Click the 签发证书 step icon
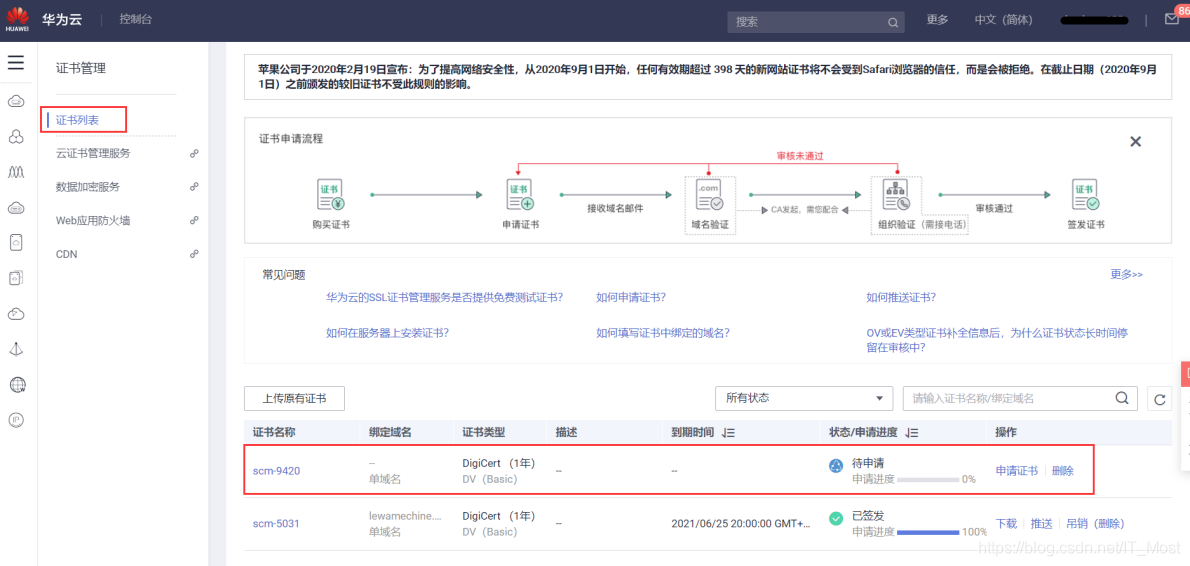Image resolution: width=1190 pixels, height=566 pixels. point(1086,195)
